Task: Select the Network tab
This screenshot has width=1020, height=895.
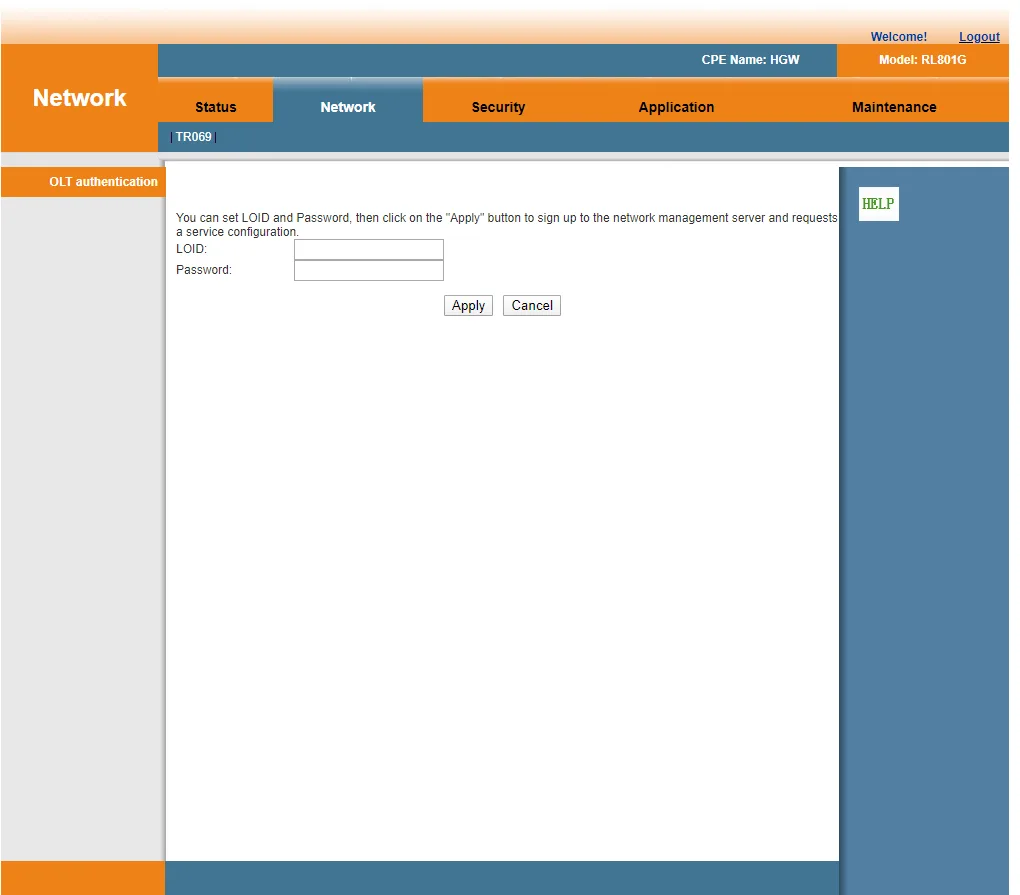Action: point(348,107)
